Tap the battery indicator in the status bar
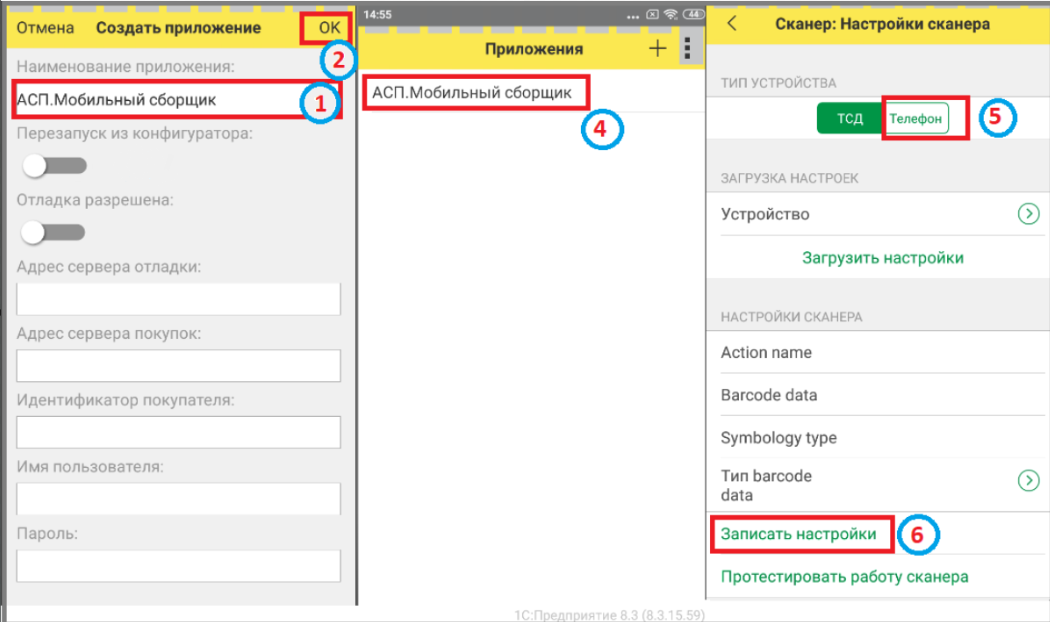Screen dimensions: 1050x622 [x=693, y=14]
